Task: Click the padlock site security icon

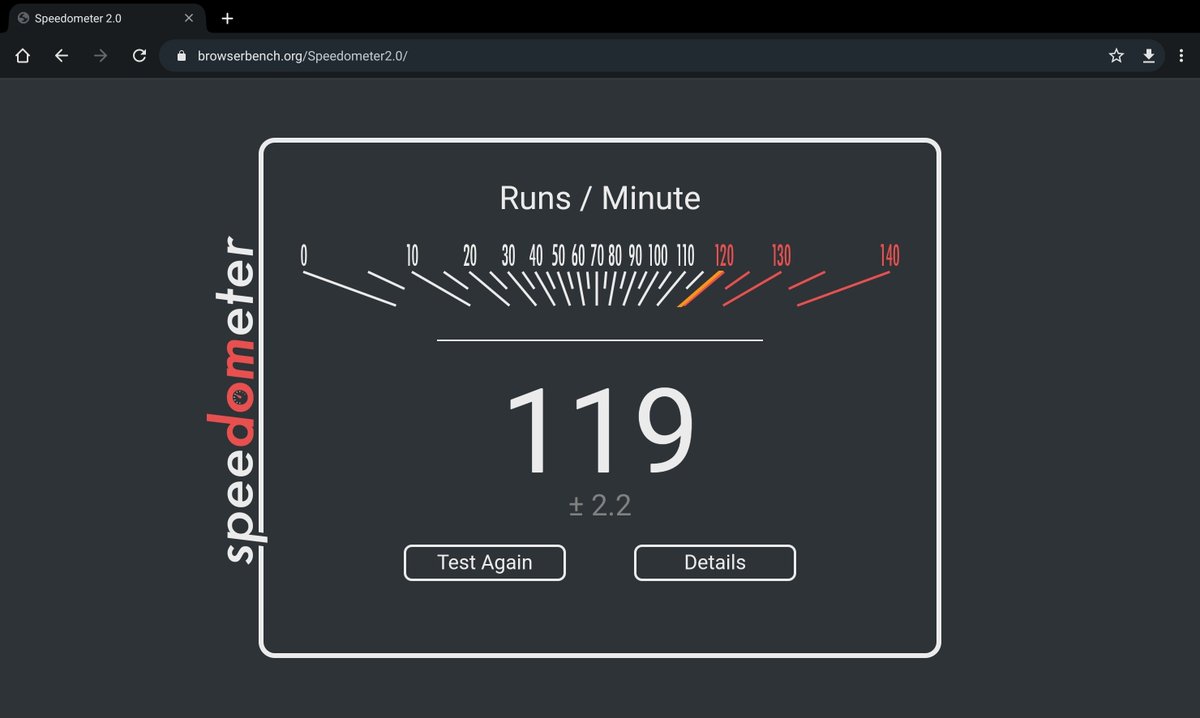Action: click(x=181, y=56)
